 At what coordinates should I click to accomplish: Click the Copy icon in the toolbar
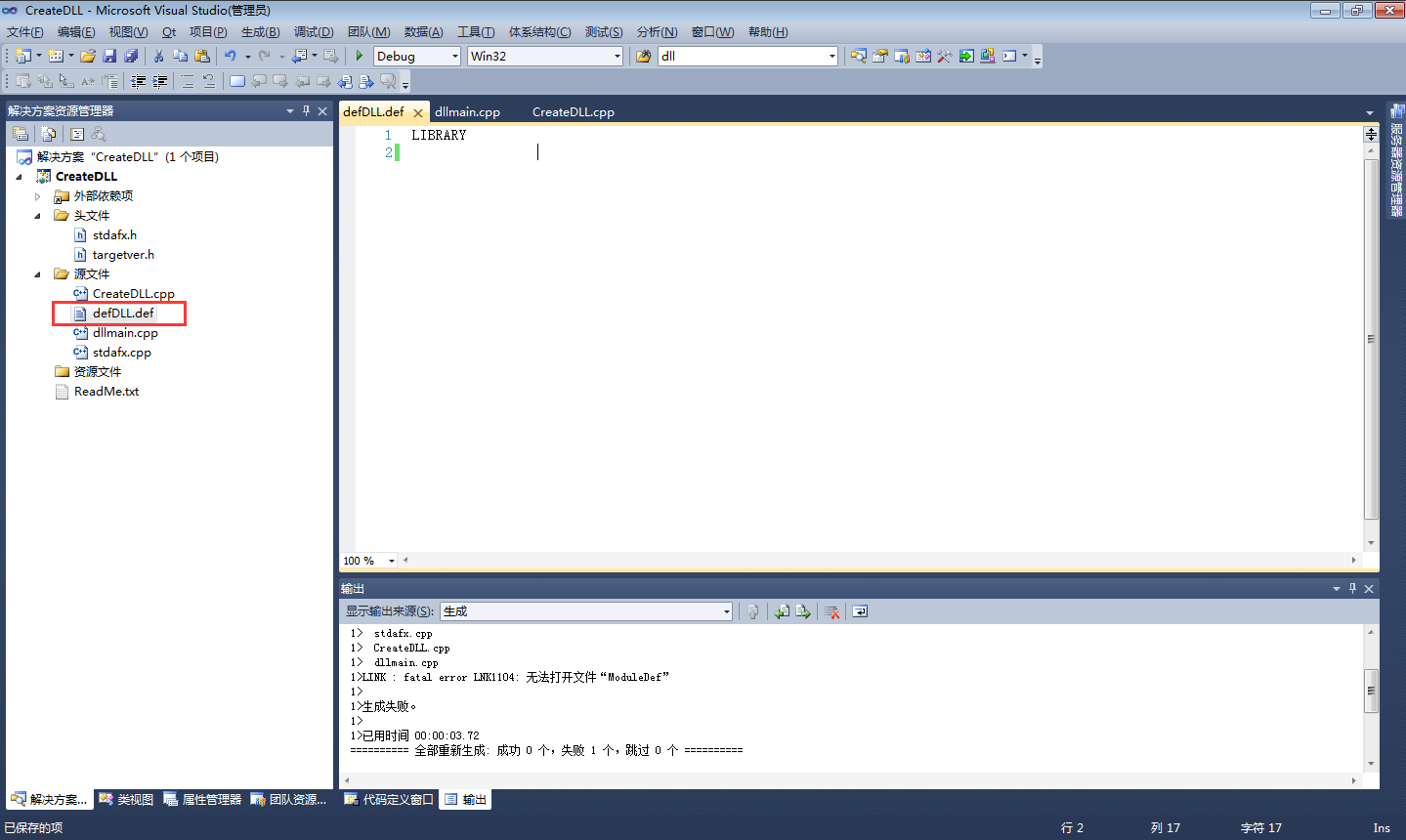180,56
